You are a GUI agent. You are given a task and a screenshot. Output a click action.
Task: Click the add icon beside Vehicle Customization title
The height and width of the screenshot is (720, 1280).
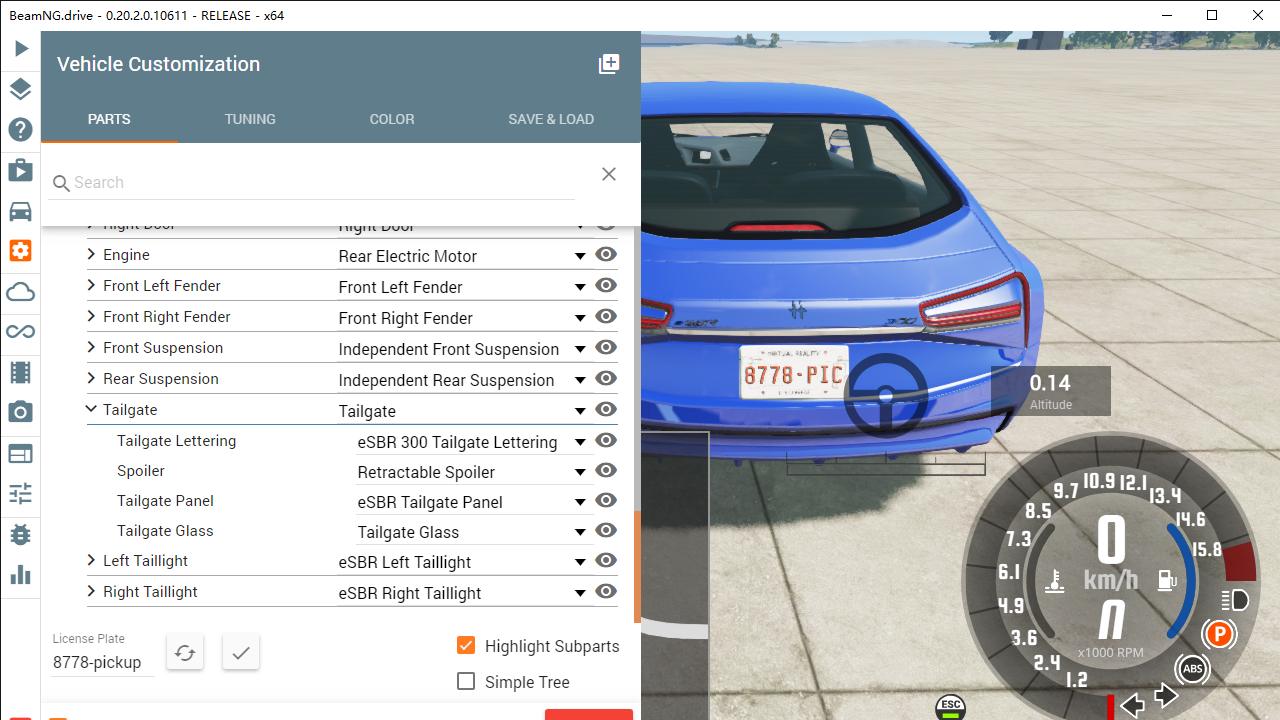(x=609, y=64)
